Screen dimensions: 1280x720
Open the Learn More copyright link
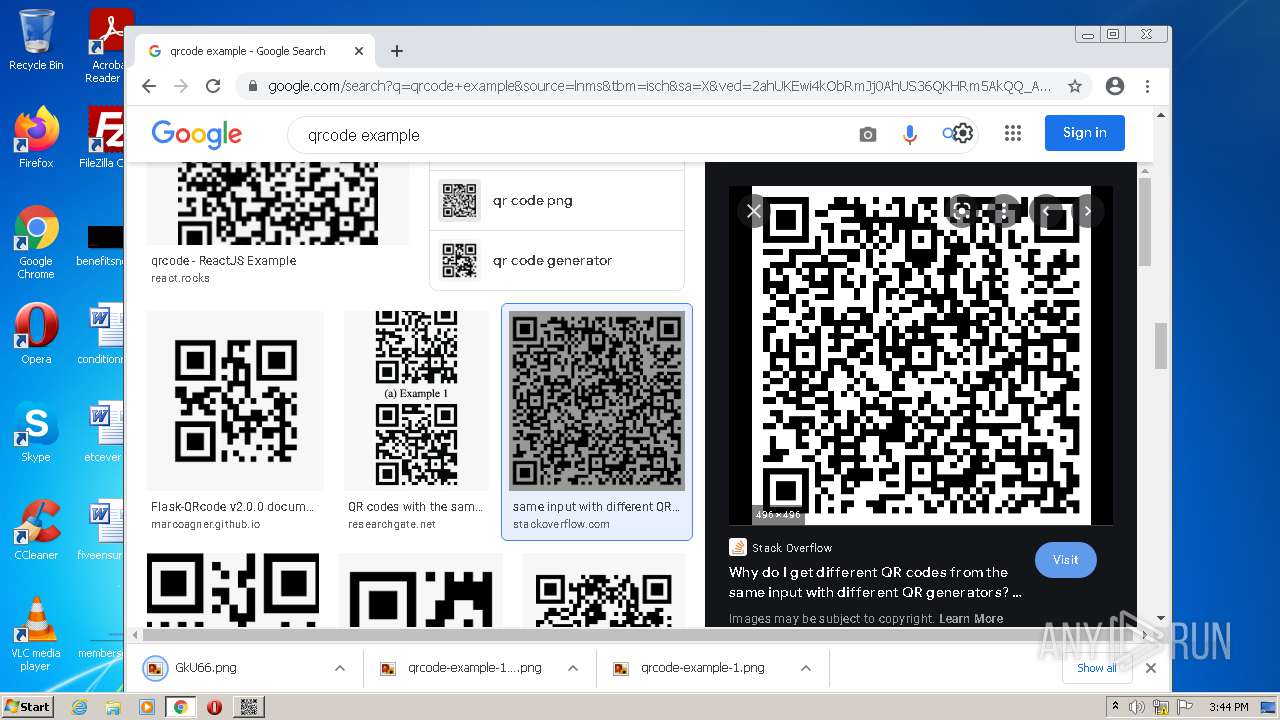(x=970, y=619)
